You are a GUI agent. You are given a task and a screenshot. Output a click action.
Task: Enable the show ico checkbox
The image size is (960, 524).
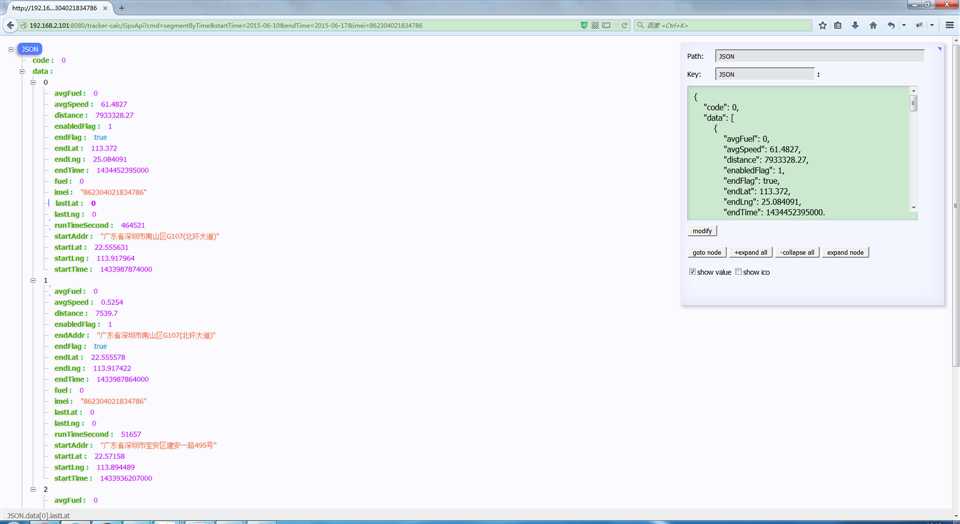[x=738, y=272]
